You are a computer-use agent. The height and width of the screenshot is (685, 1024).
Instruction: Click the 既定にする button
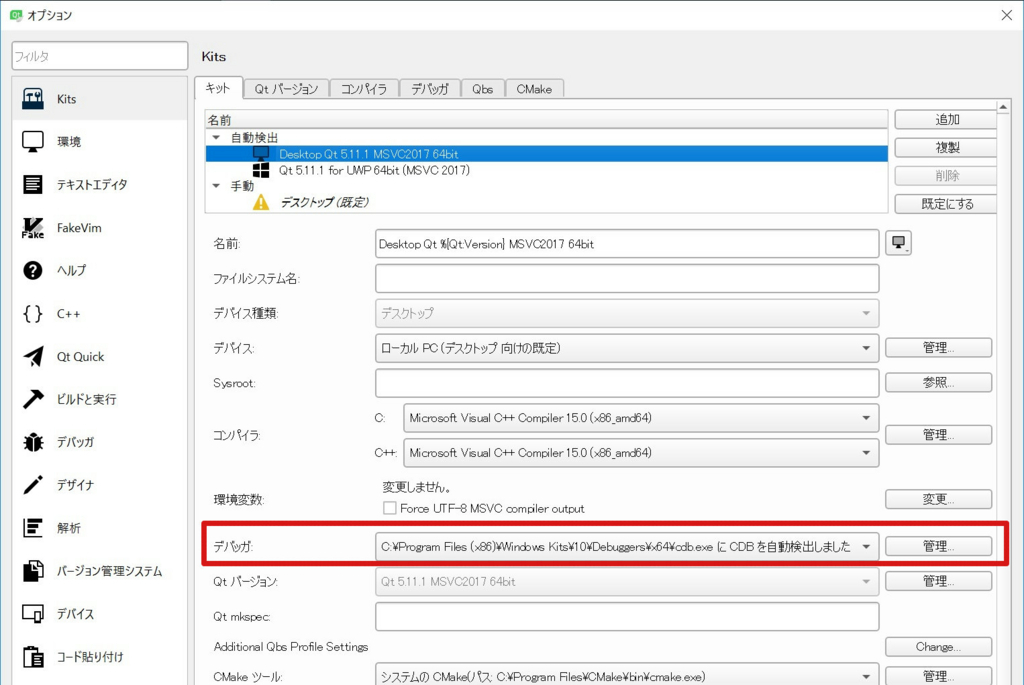(946, 204)
